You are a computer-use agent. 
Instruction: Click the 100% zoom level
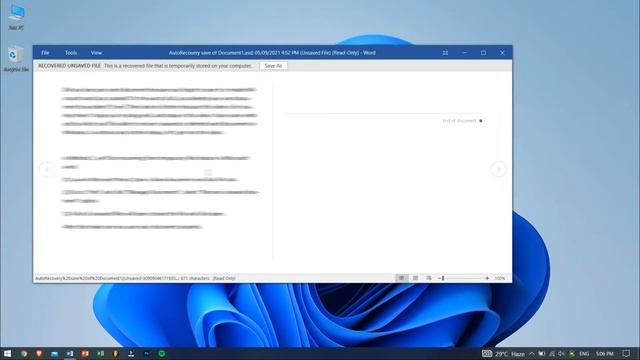click(500, 278)
